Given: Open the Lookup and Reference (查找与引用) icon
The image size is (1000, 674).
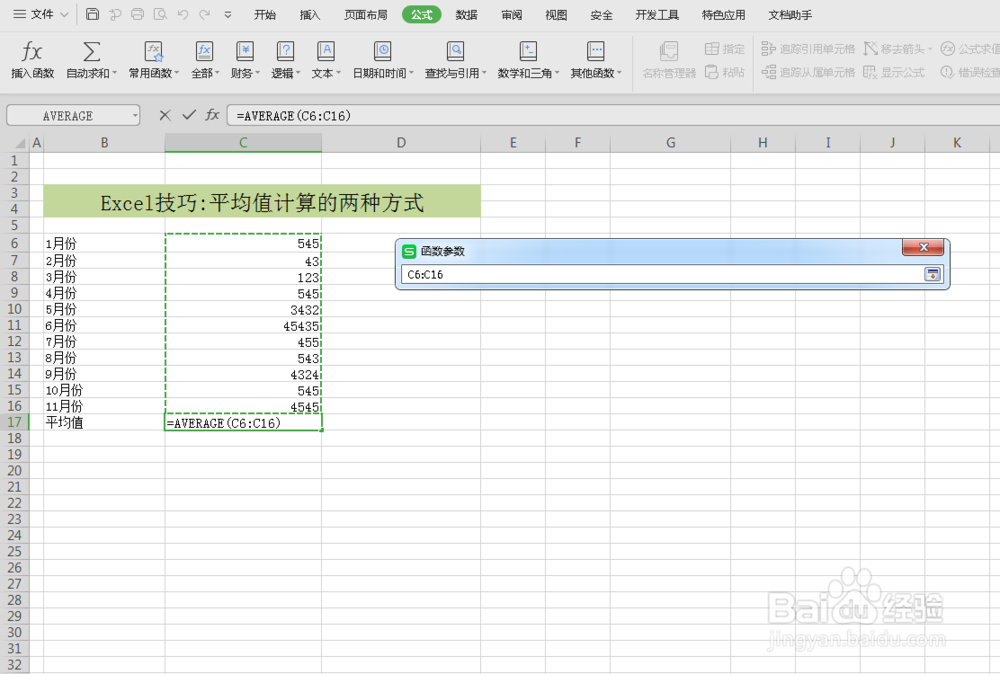Looking at the screenshot, I should click(x=455, y=51).
